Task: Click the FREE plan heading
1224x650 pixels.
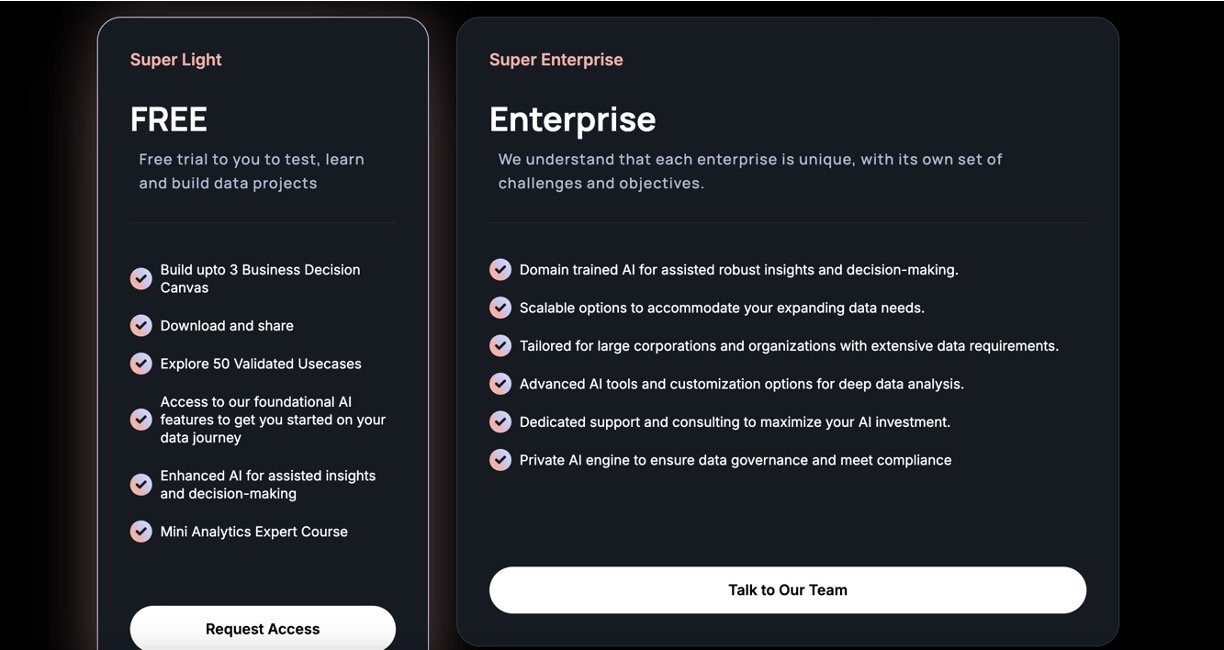Action: coord(169,120)
